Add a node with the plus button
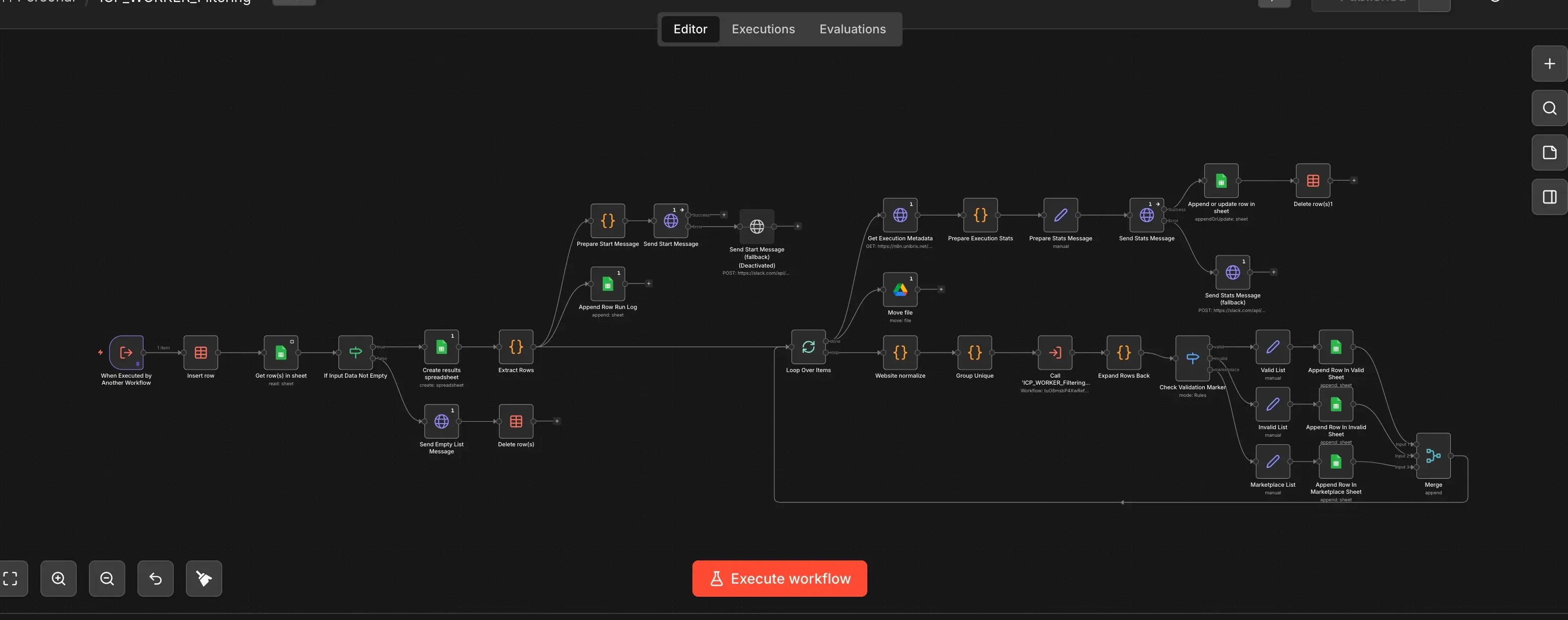Screen dimensions: 1568x620 click(1549, 64)
